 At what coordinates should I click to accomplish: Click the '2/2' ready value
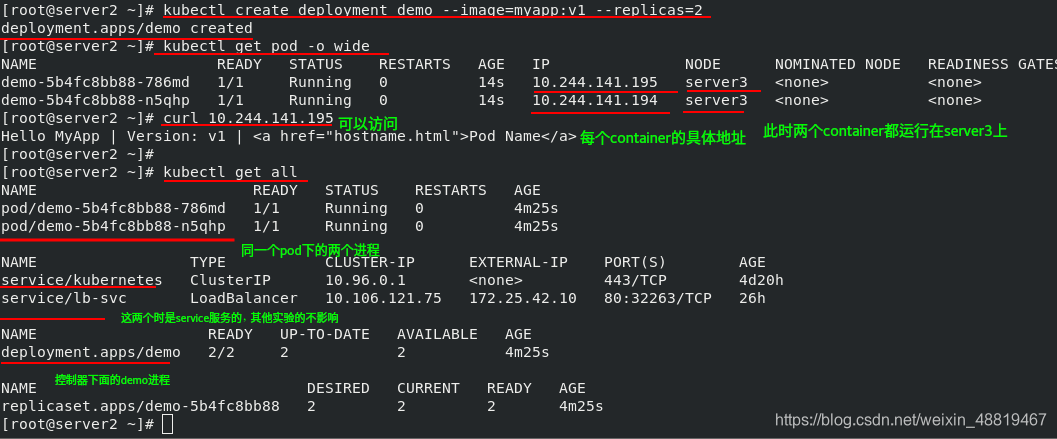221,352
